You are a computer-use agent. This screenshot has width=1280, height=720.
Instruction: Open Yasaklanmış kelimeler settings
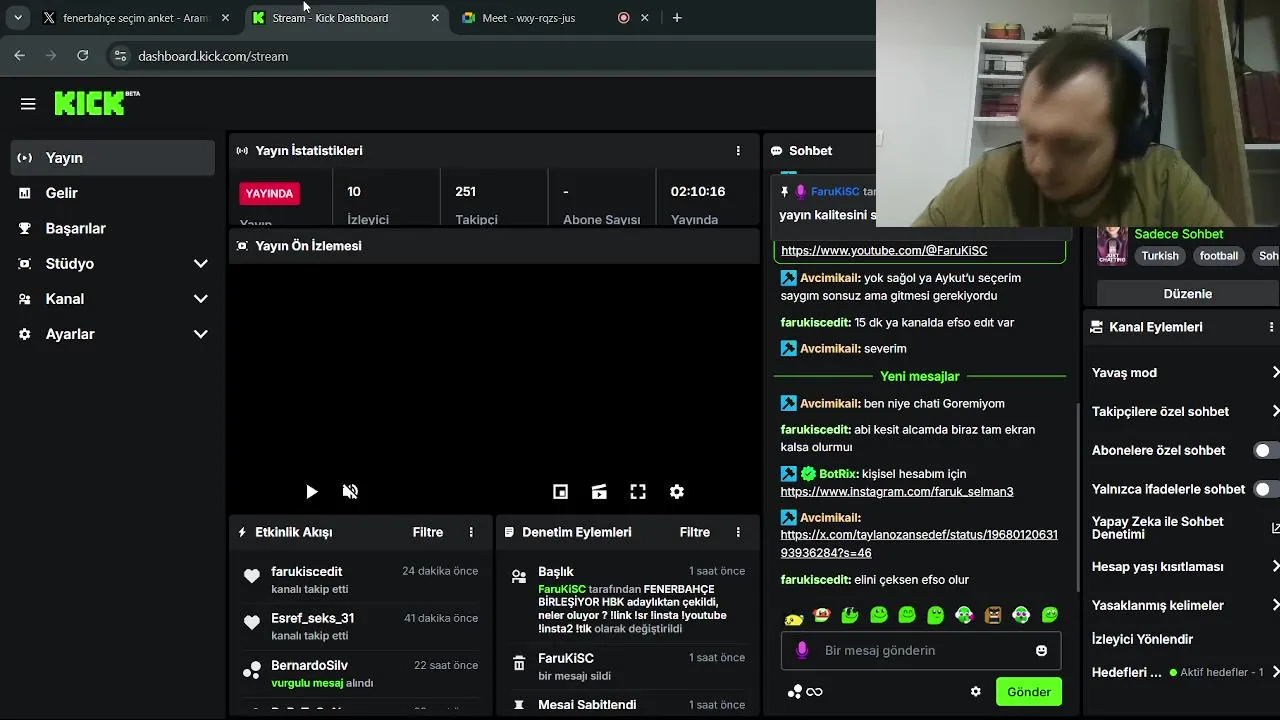[1183, 606]
